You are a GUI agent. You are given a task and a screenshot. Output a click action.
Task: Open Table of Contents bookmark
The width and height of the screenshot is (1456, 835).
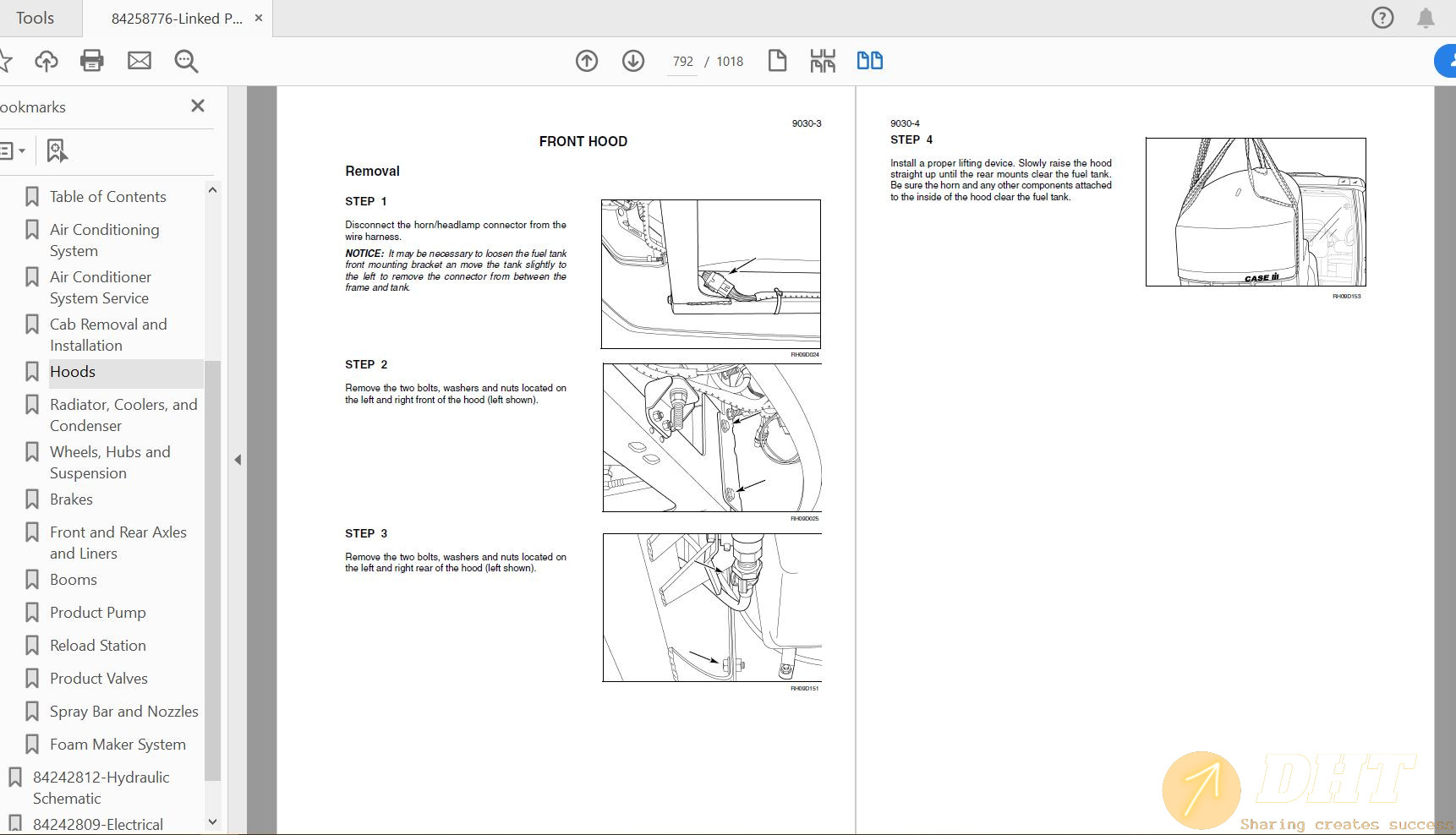click(x=108, y=197)
